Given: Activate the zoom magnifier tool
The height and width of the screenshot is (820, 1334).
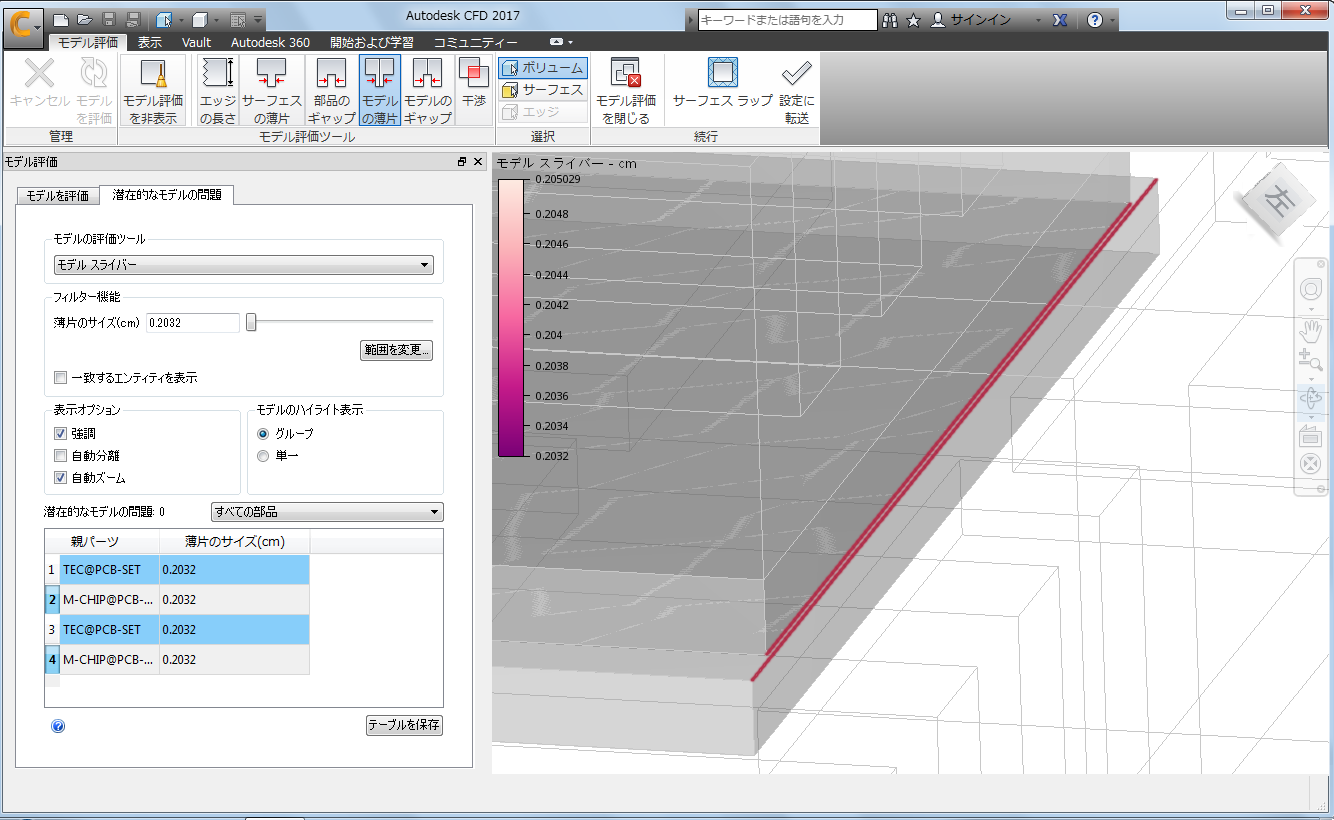Looking at the screenshot, I should point(1310,361).
